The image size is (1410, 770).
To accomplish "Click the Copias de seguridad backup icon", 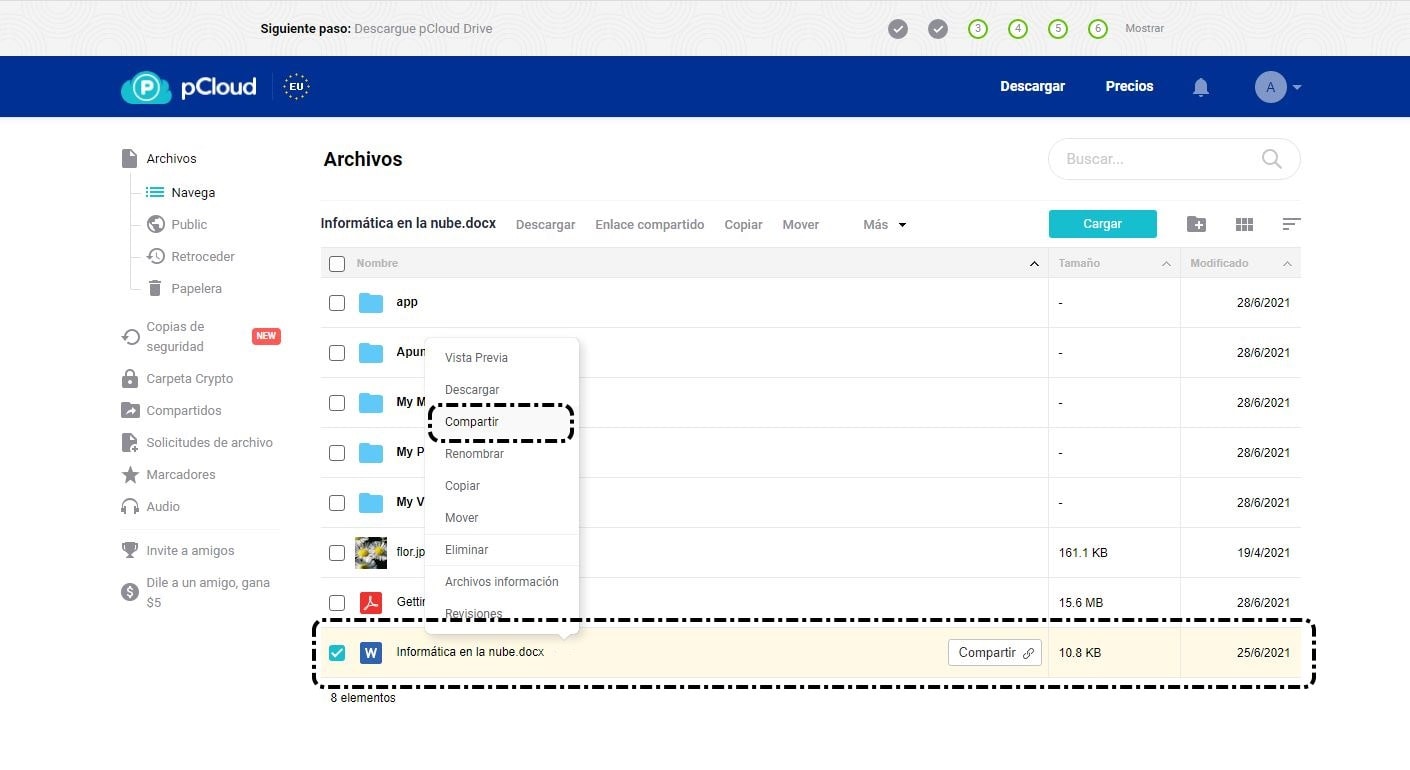I will [130, 337].
